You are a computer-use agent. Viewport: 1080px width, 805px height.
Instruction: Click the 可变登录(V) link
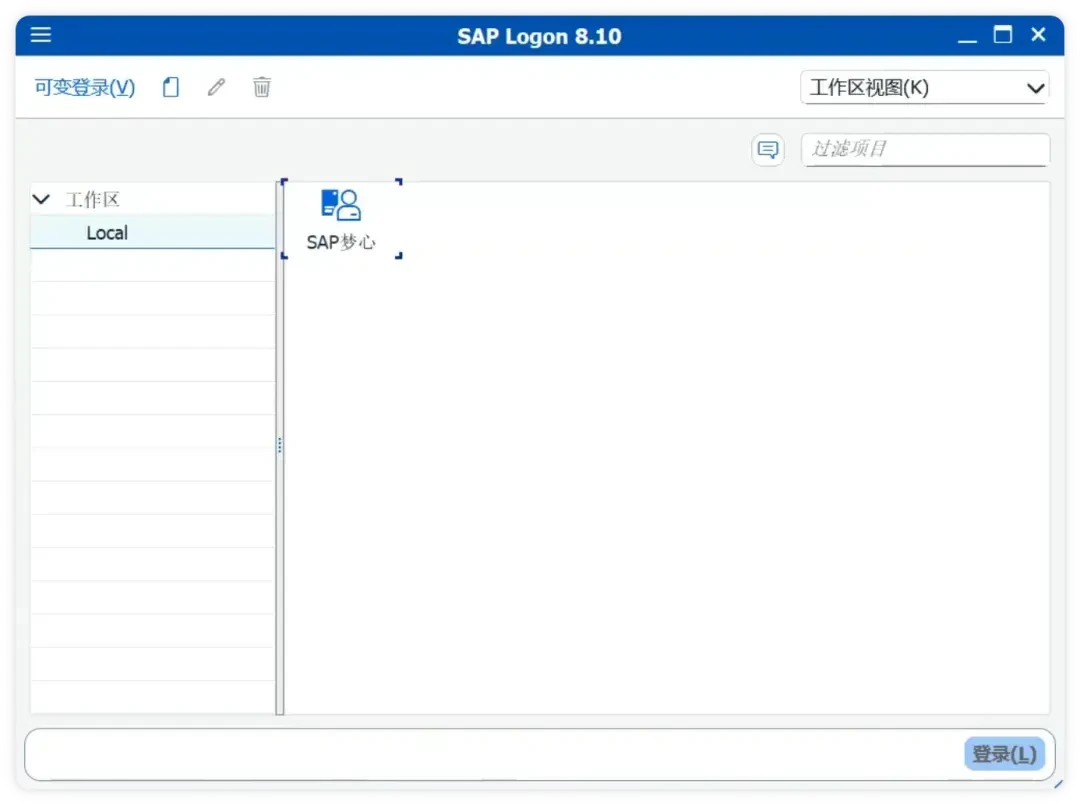point(85,87)
